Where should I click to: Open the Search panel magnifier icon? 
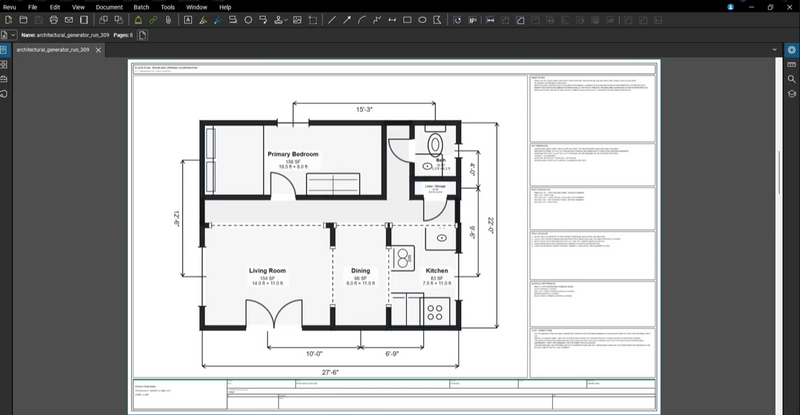click(791, 79)
